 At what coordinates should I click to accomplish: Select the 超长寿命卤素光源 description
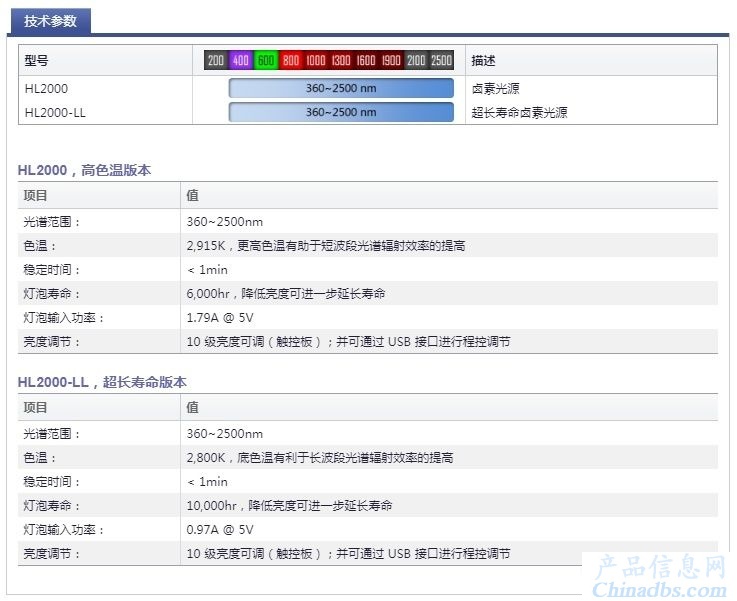pyautogui.click(x=519, y=113)
